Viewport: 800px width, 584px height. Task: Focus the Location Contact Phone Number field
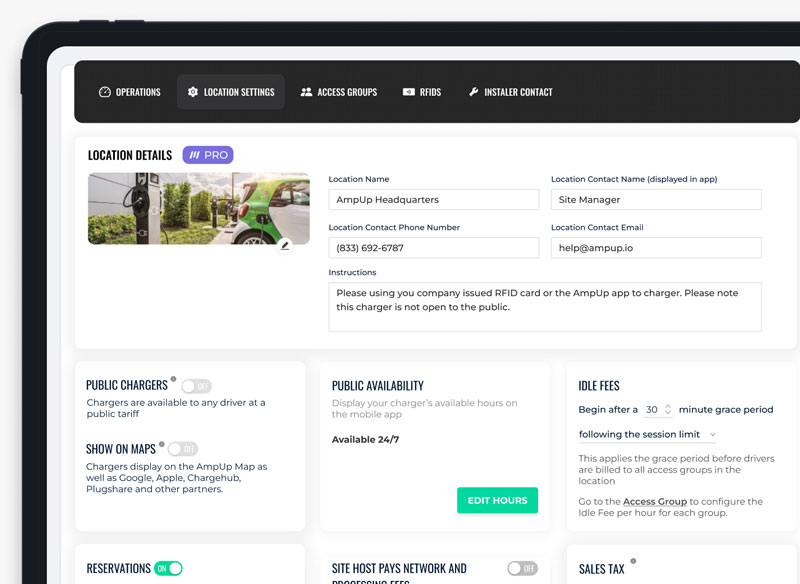click(434, 248)
